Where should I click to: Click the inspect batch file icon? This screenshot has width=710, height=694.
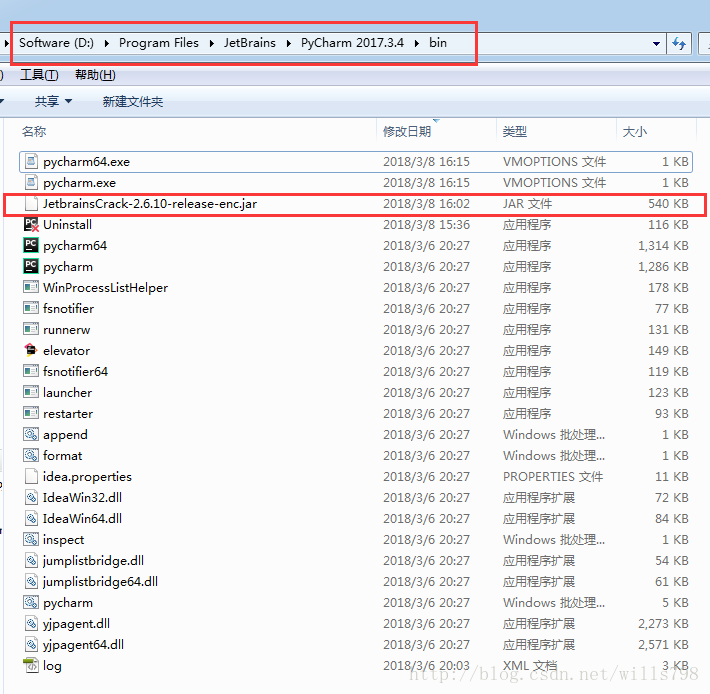click(31, 539)
